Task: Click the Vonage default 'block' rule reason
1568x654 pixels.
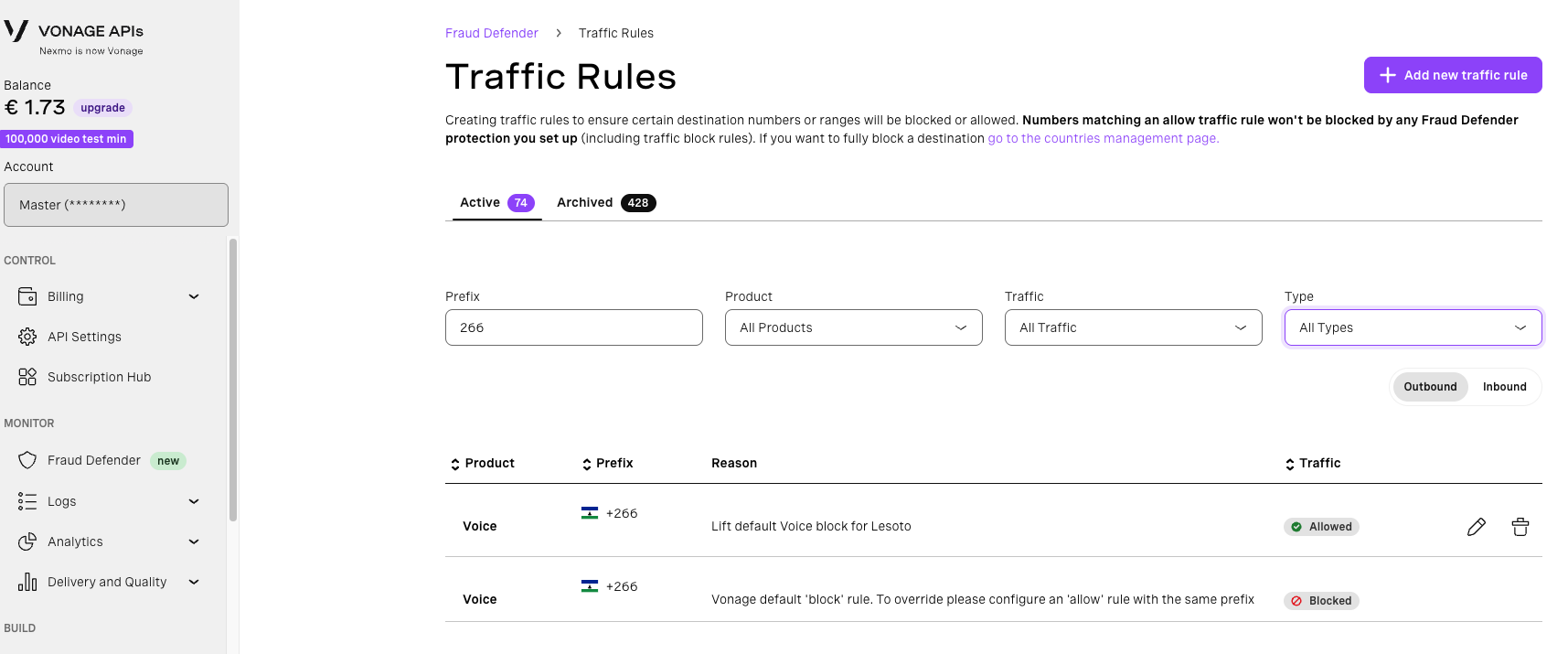Action: point(983,599)
